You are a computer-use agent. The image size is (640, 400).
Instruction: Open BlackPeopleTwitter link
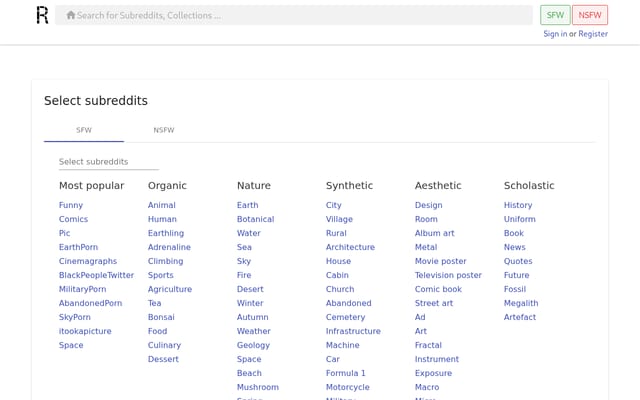click(x=96, y=275)
